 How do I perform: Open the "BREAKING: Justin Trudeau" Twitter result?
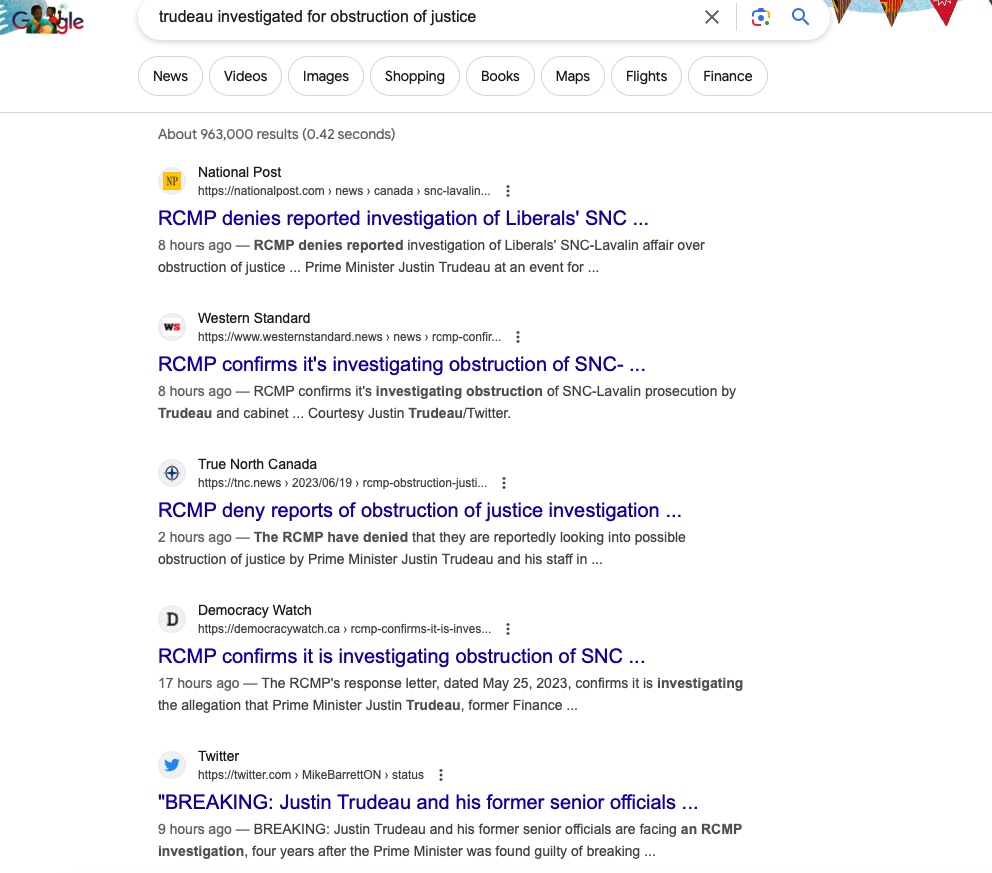[x=427, y=802]
